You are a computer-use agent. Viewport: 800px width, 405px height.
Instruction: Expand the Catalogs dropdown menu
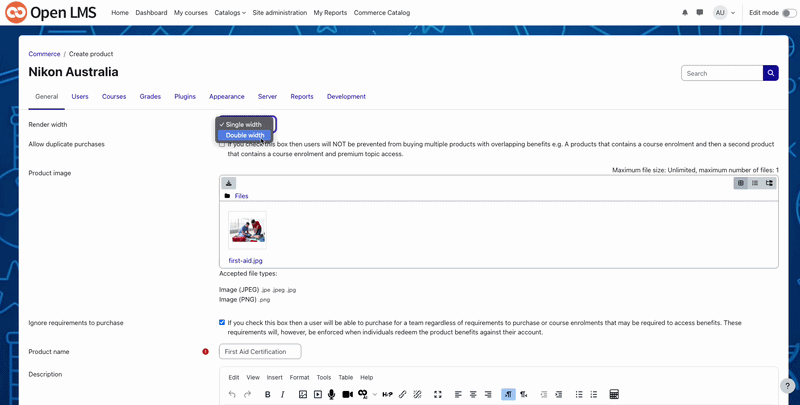(230, 13)
